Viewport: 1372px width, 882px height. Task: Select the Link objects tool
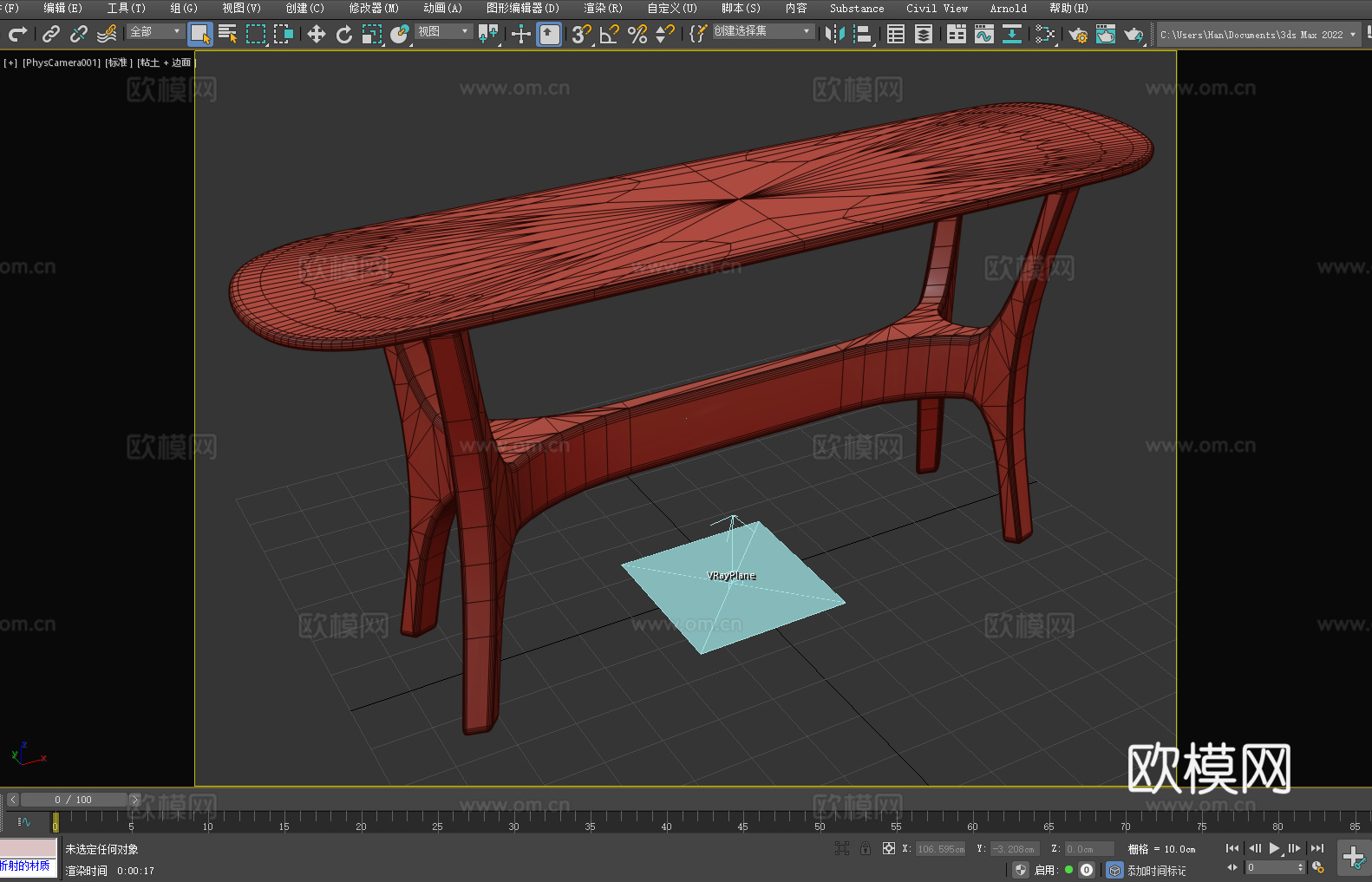pyautogui.click(x=51, y=34)
